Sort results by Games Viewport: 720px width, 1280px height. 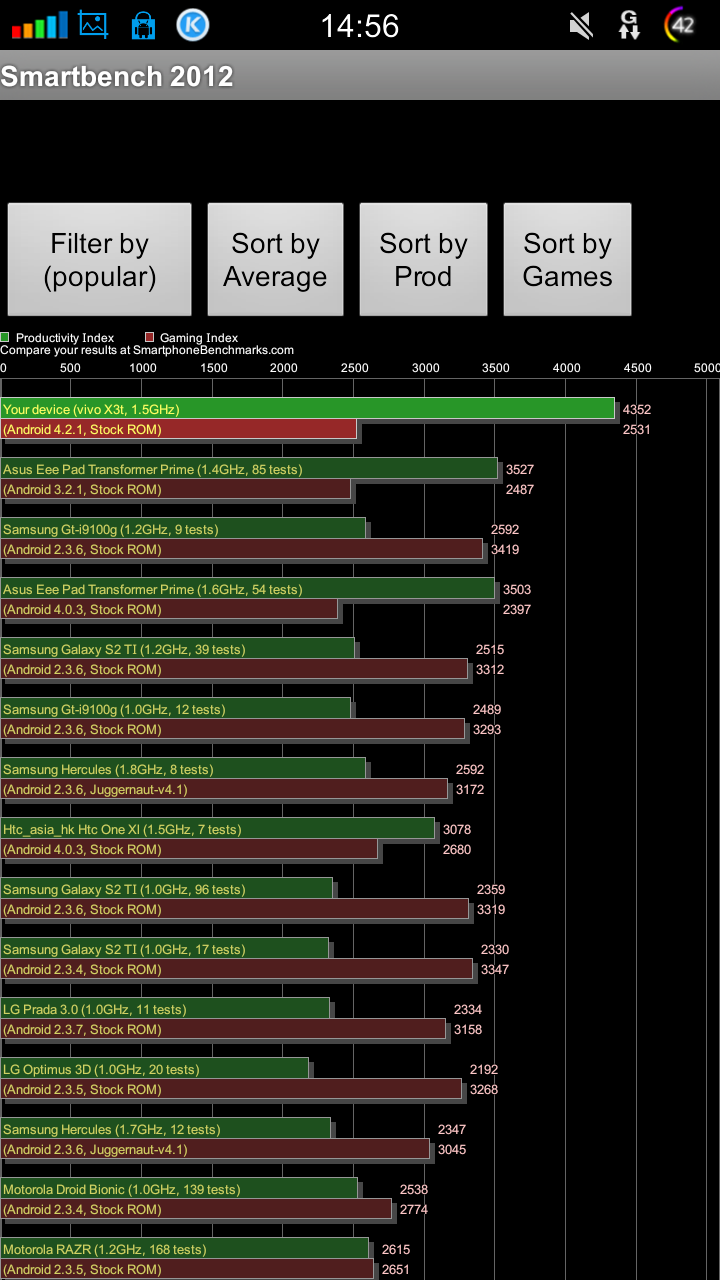pos(567,260)
